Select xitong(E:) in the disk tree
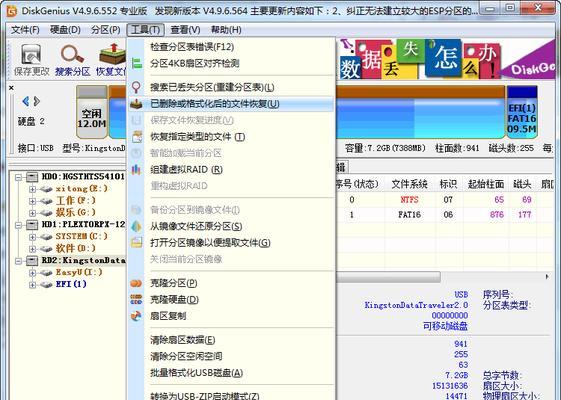This screenshot has width=561, height=400. click(82, 189)
